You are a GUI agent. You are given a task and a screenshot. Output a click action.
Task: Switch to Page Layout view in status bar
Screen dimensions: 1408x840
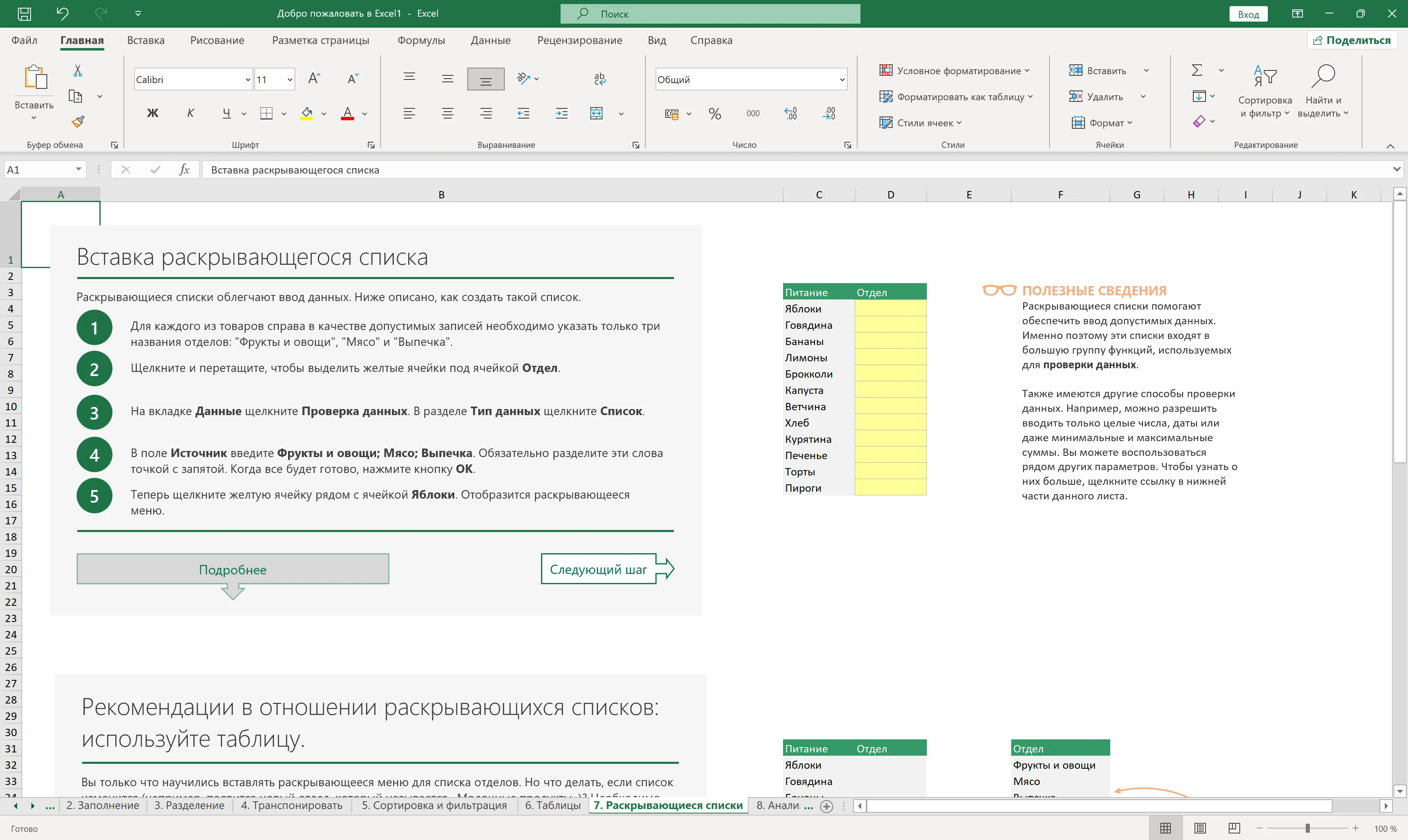coord(1200,828)
